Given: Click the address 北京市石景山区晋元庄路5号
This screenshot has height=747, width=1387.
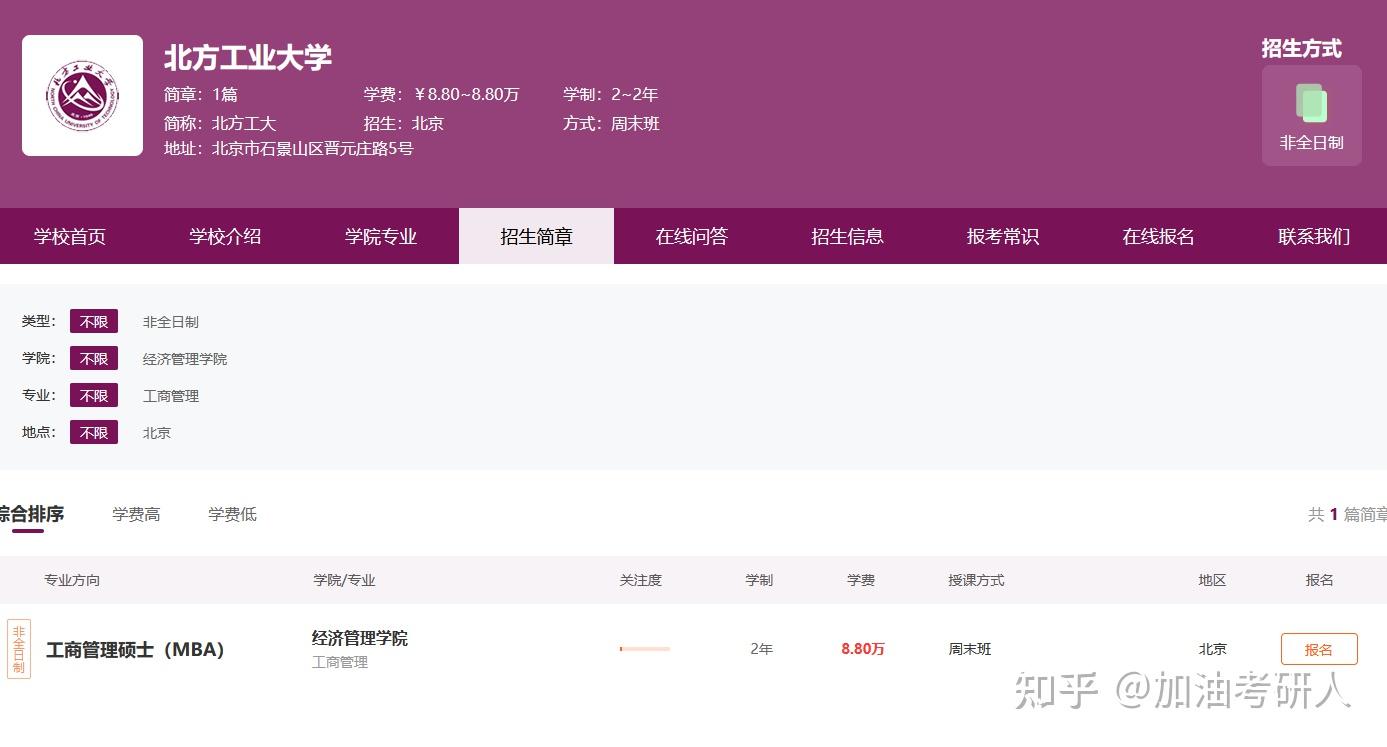Looking at the screenshot, I should (313, 149).
